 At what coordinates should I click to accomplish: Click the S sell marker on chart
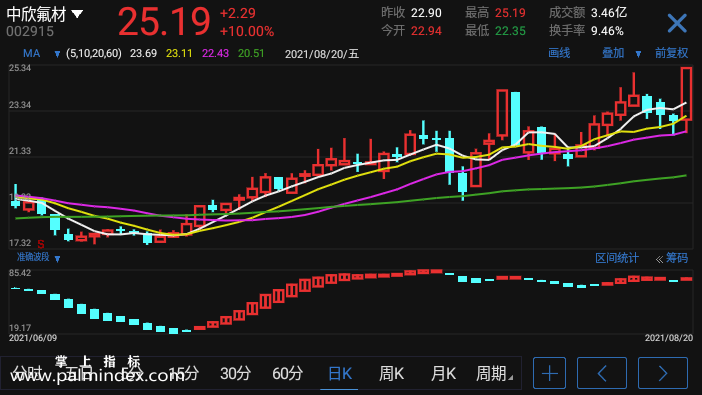[41, 244]
